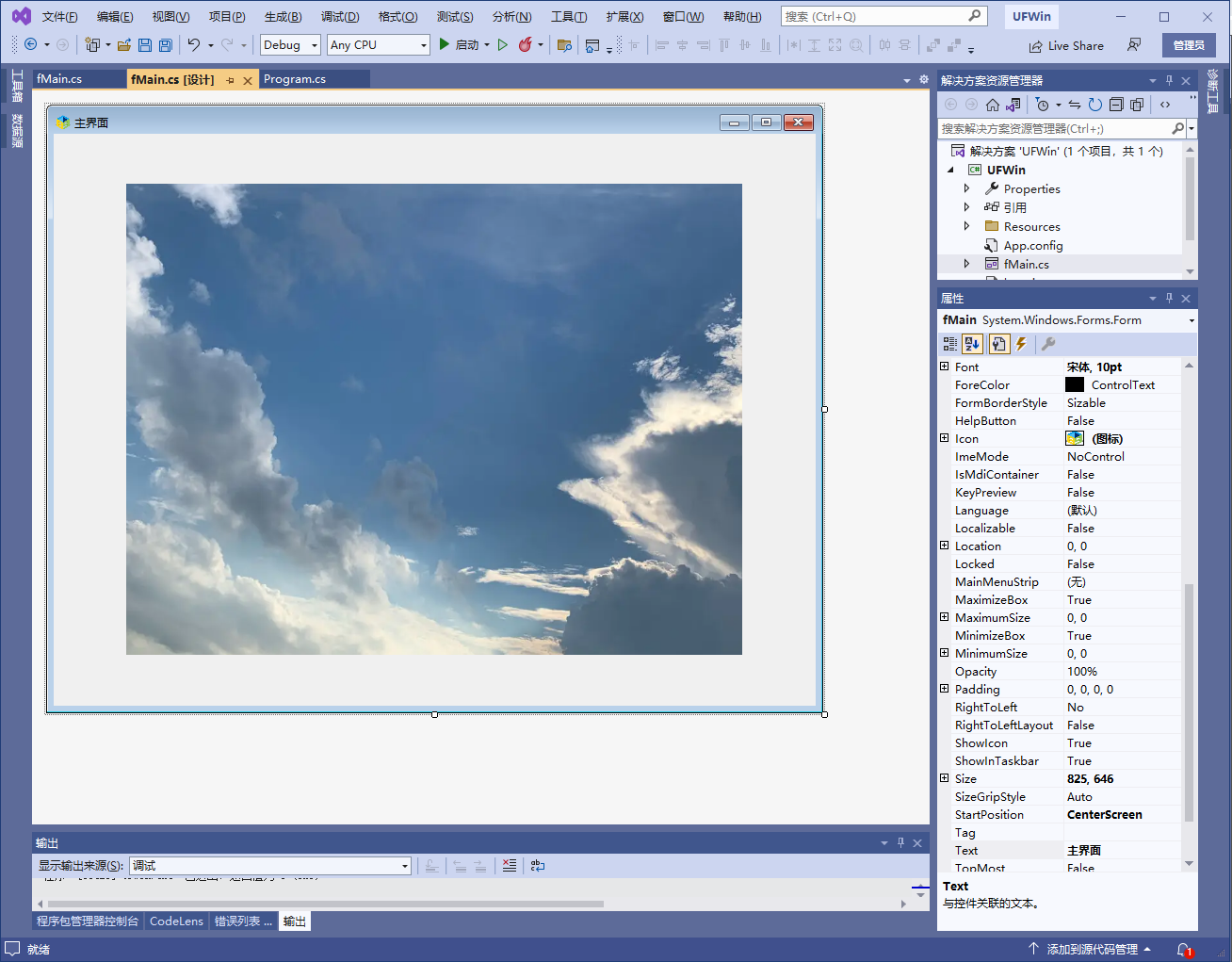The image size is (1232, 962).
Task: Switch to the 错误列表 tab
Action: [x=243, y=921]
